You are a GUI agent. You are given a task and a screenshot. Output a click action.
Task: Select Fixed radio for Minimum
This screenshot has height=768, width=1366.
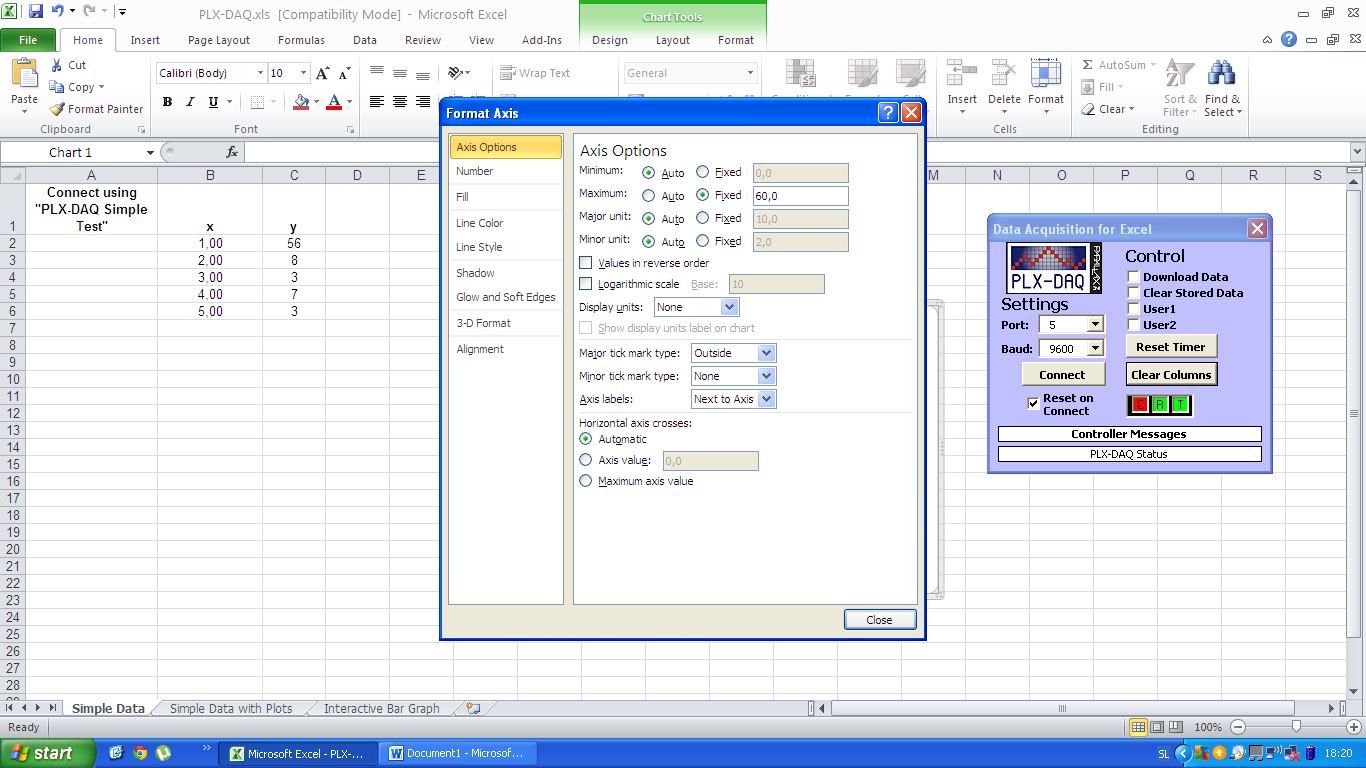click(703, 172)
